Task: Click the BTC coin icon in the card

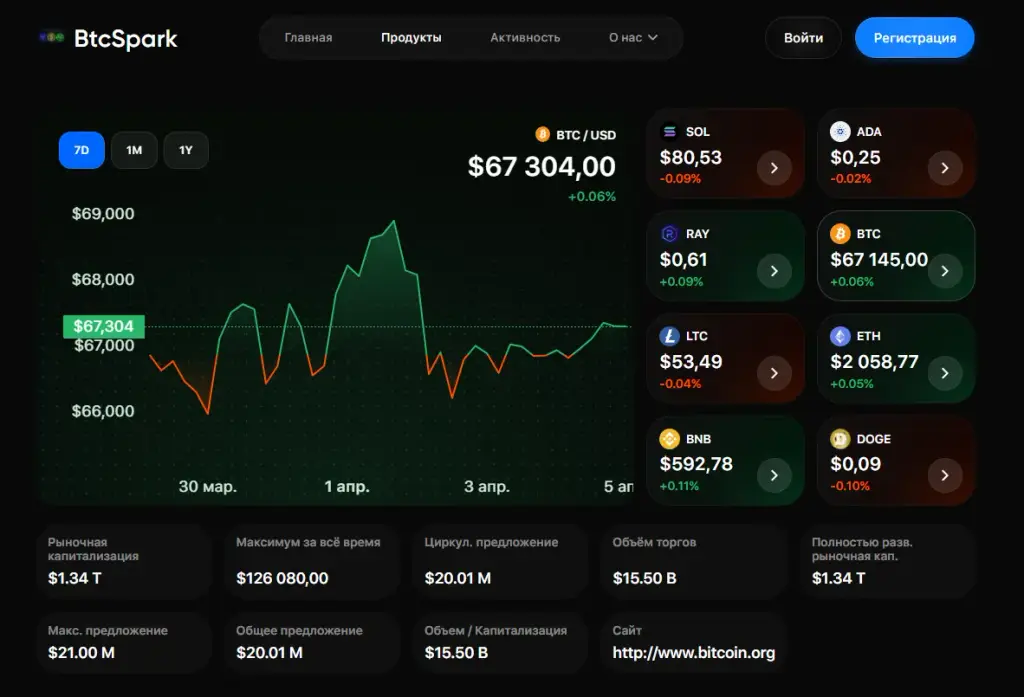Action: pos(840,234)
